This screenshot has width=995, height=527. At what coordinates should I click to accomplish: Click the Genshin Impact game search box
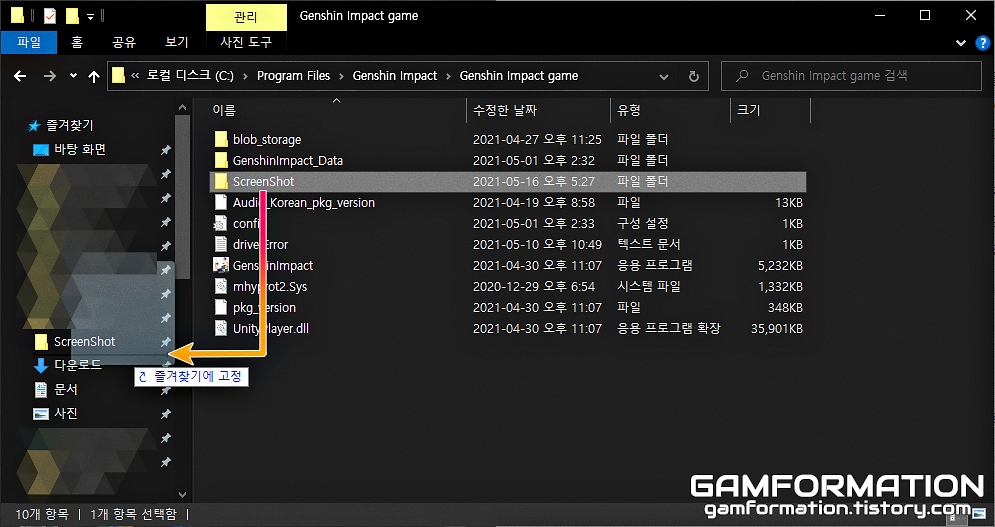pyautogui.click(x=851, y=76)
